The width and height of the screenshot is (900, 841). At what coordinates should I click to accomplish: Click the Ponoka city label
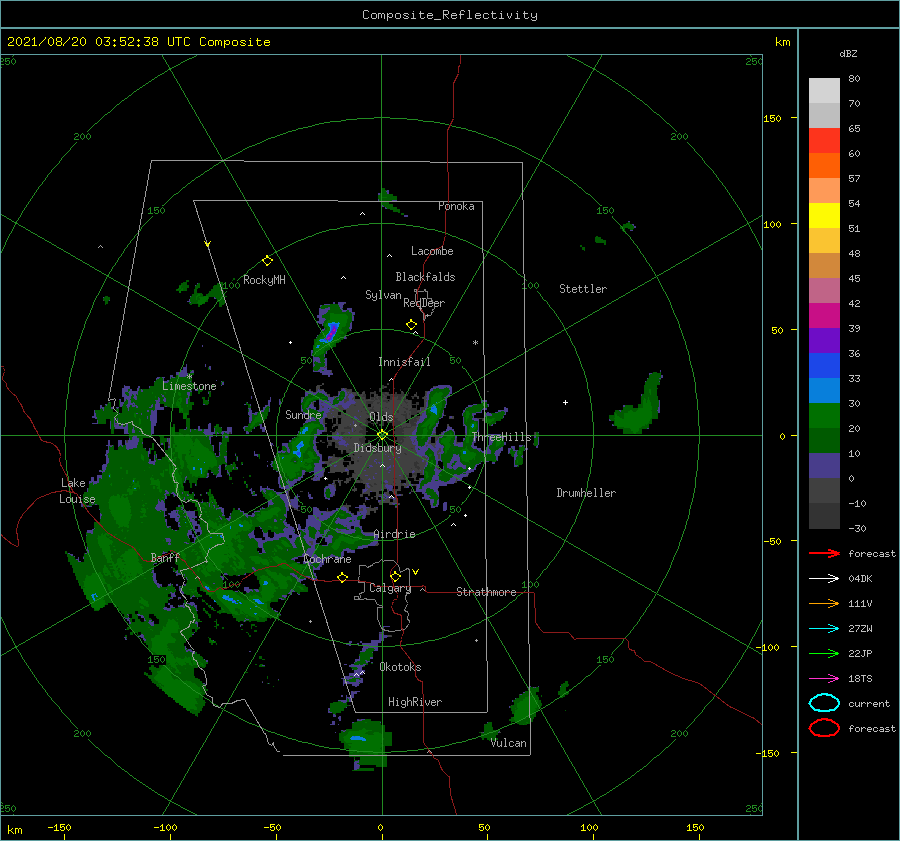[456, 206]
